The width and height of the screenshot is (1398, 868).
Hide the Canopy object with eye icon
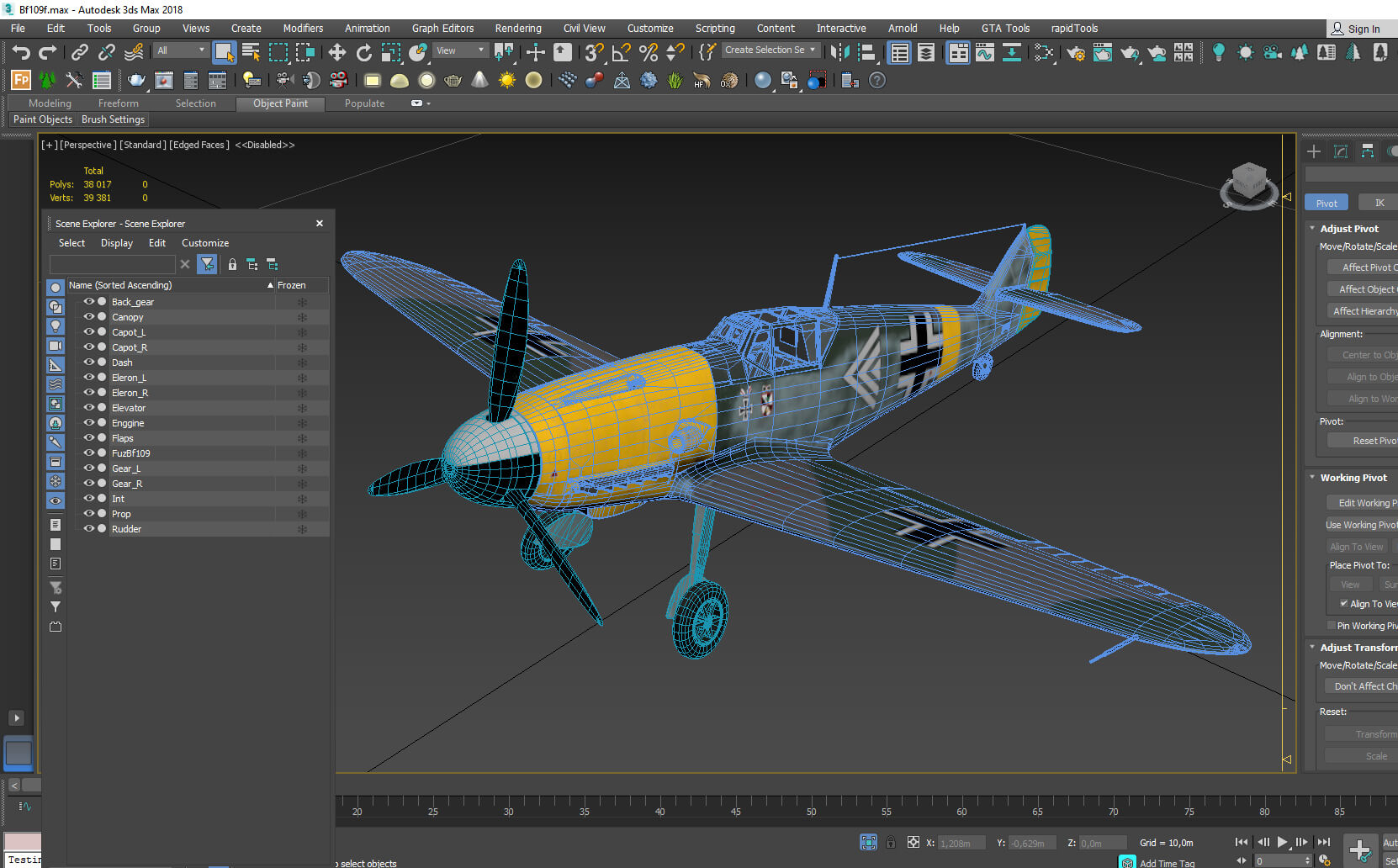(88, 316)
